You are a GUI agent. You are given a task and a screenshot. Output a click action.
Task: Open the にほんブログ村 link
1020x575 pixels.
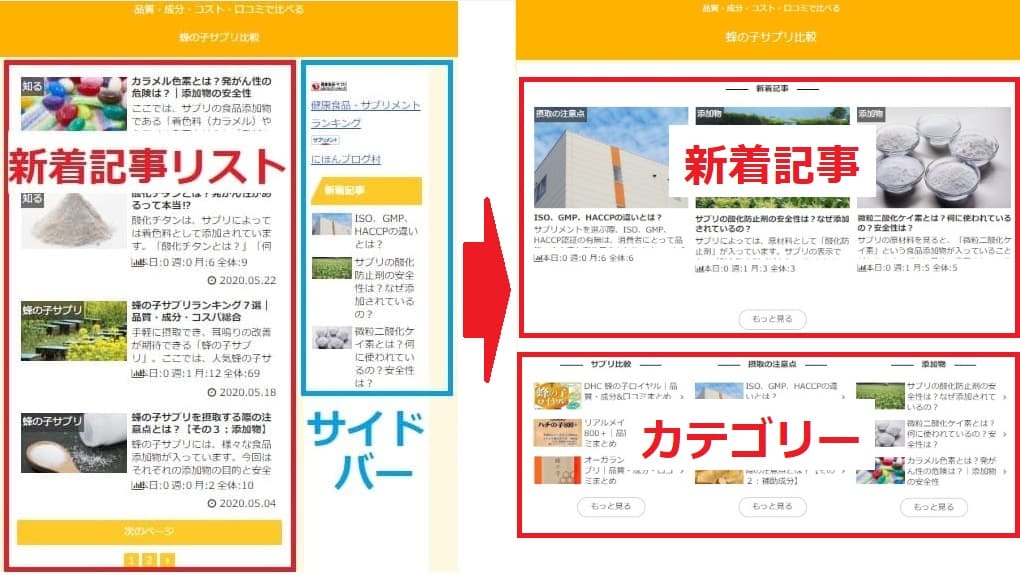[345, 159]
